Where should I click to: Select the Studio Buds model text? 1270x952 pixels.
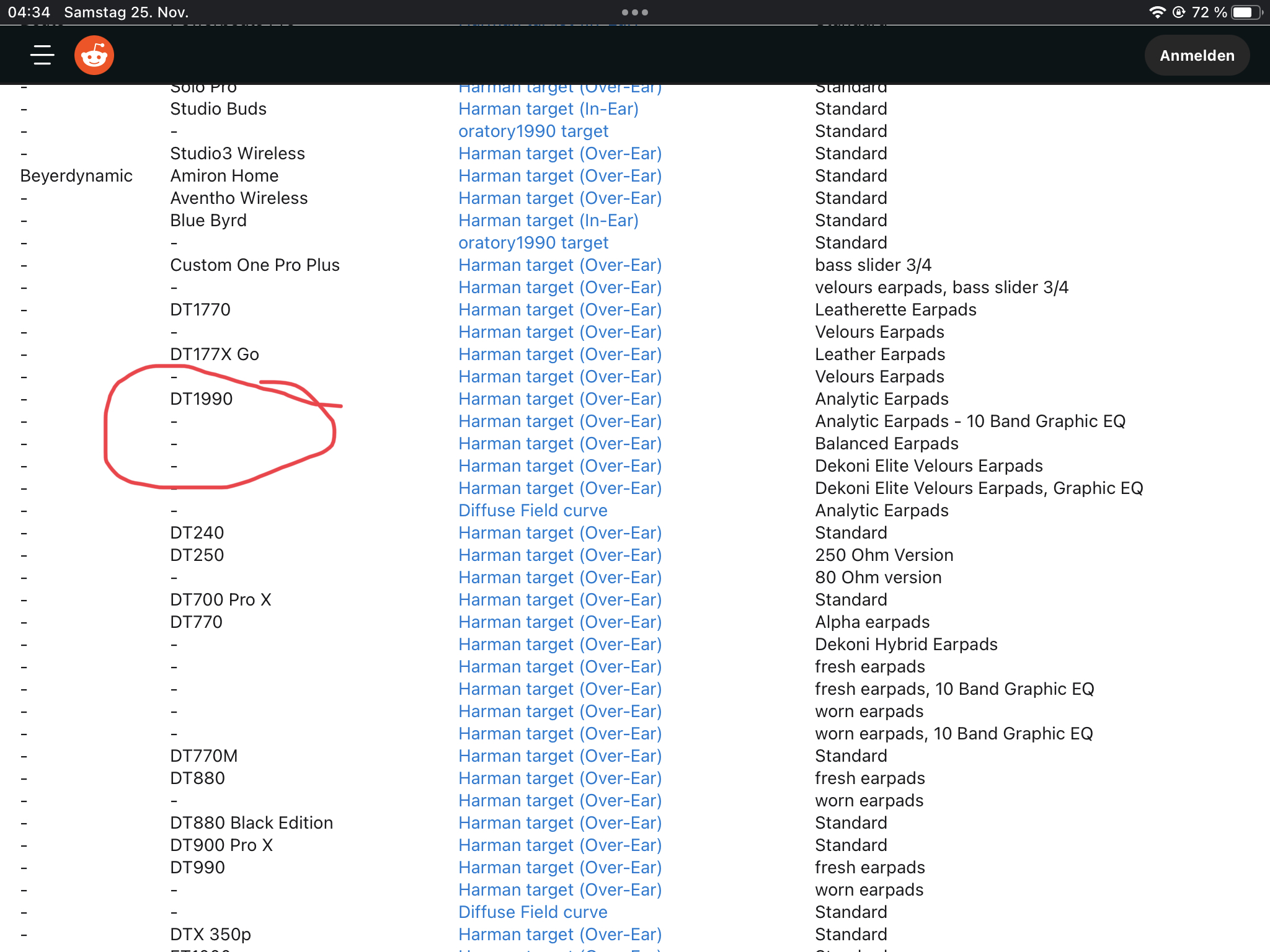point(218,109)
